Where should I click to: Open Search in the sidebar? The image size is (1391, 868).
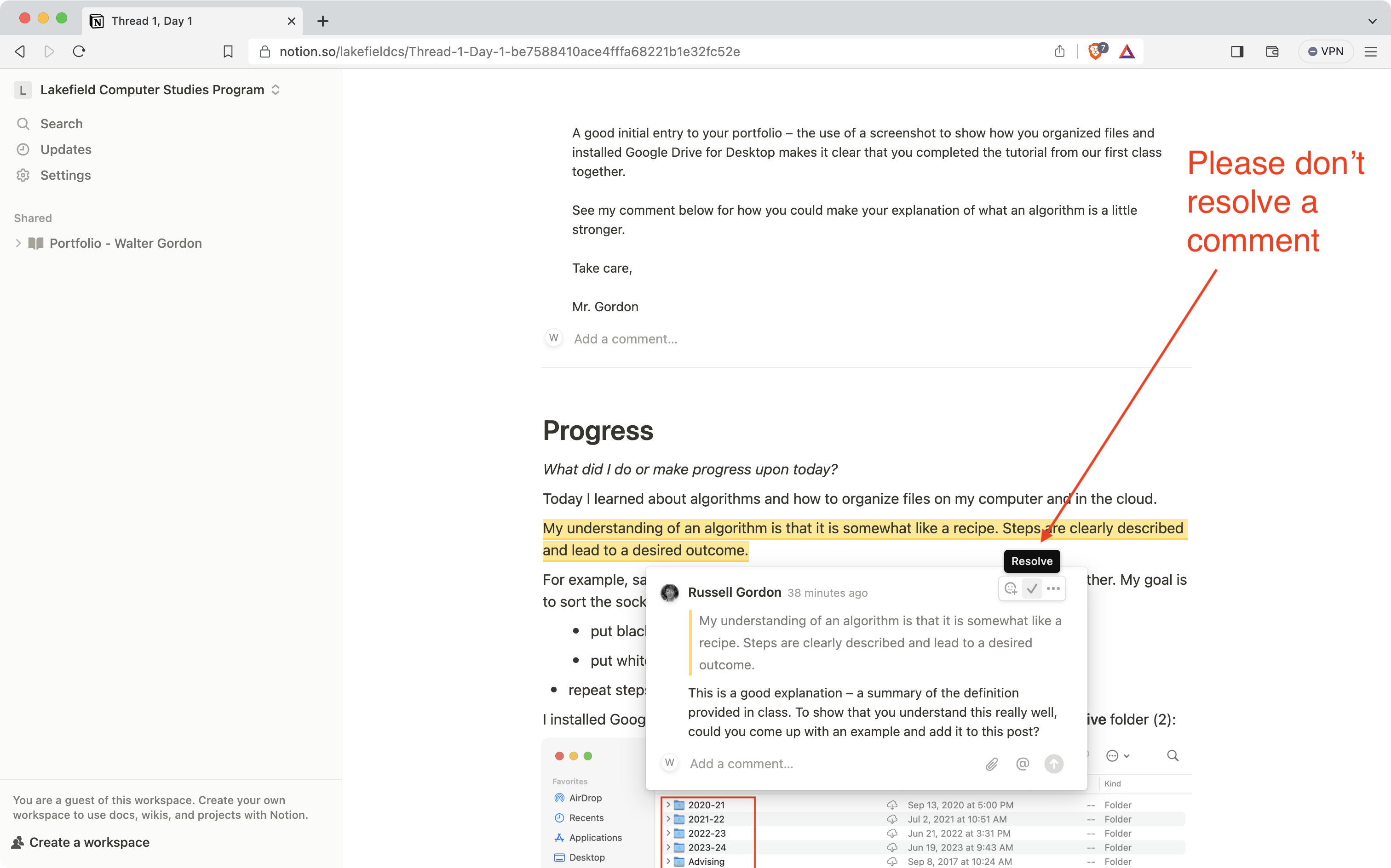(62, 124)
